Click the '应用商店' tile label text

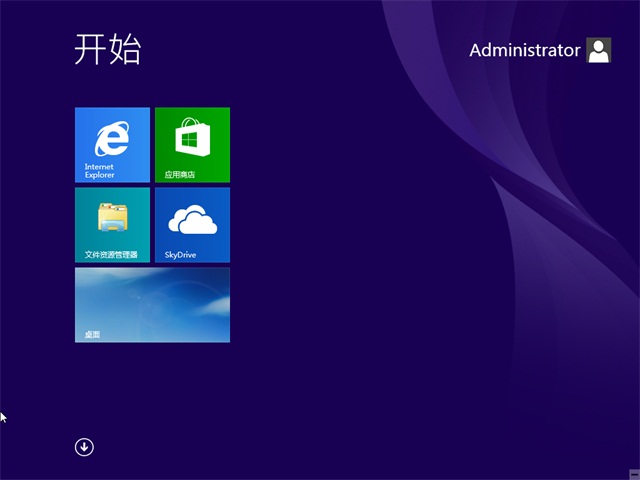pyautogui.click(x=180, y=175)
